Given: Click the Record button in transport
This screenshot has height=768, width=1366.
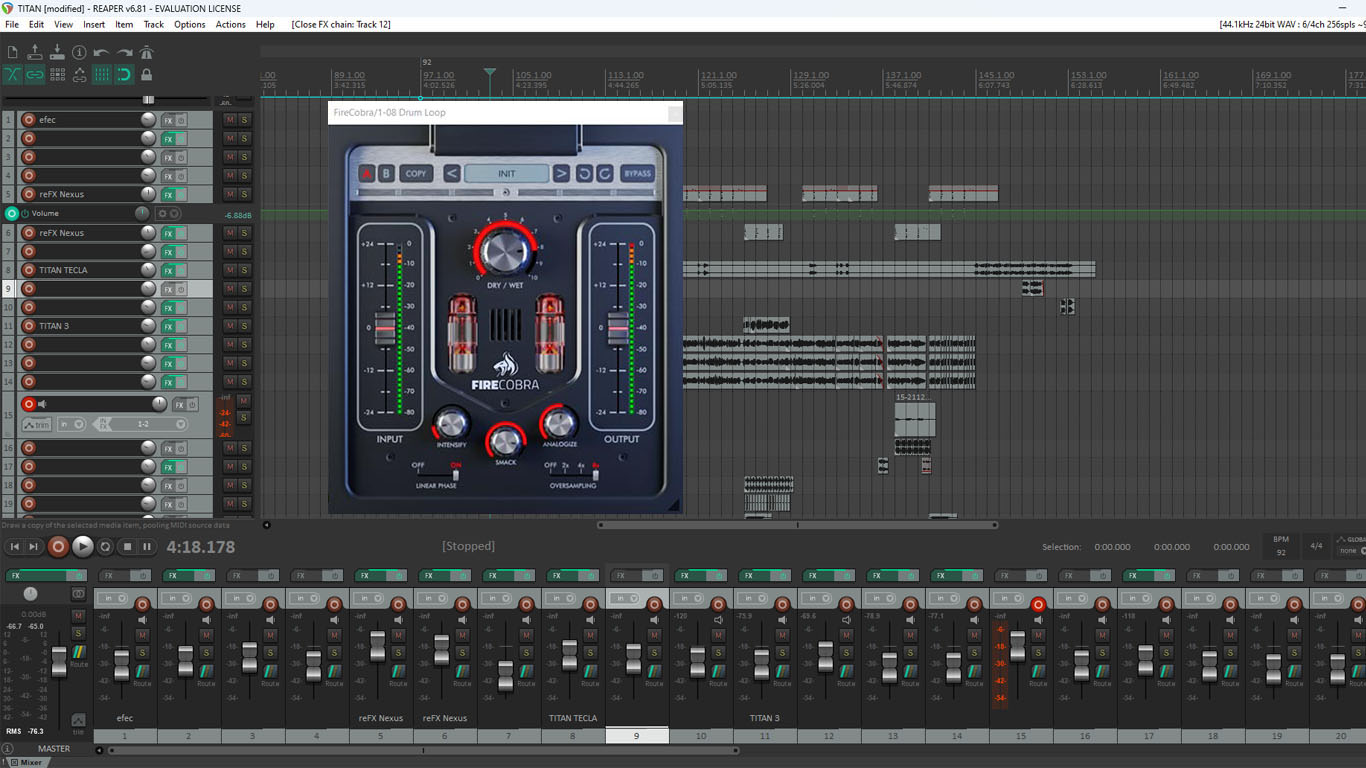Looking at the screenshot, I should 59,546.
